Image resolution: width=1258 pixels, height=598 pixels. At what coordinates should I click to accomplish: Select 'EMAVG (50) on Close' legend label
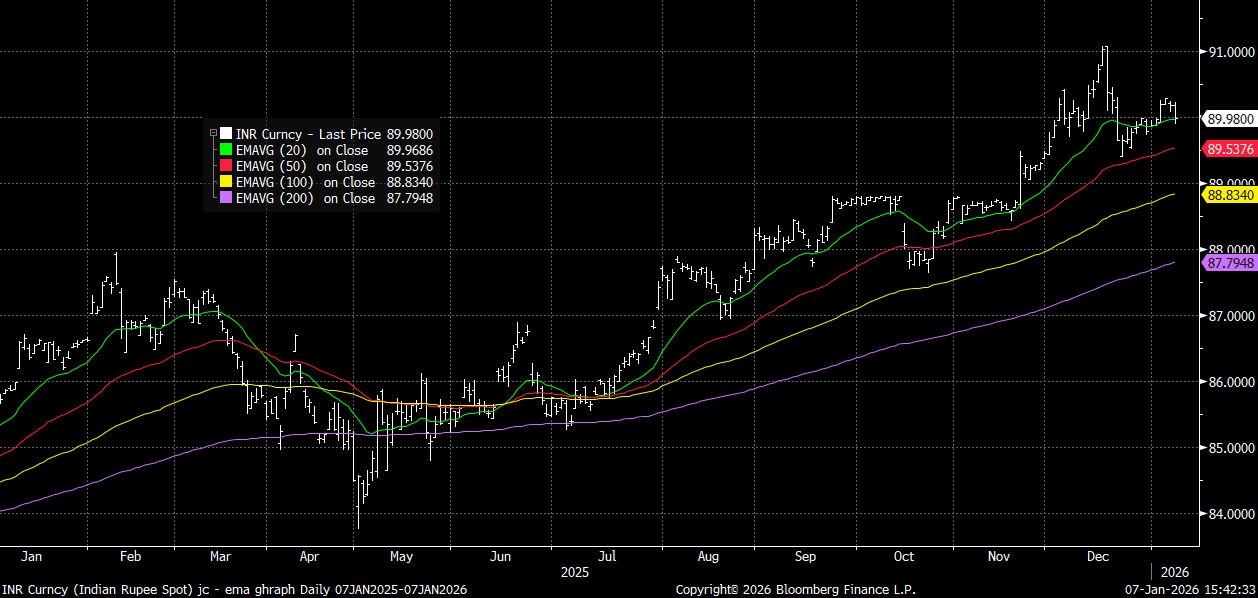(x=302, y=166)
